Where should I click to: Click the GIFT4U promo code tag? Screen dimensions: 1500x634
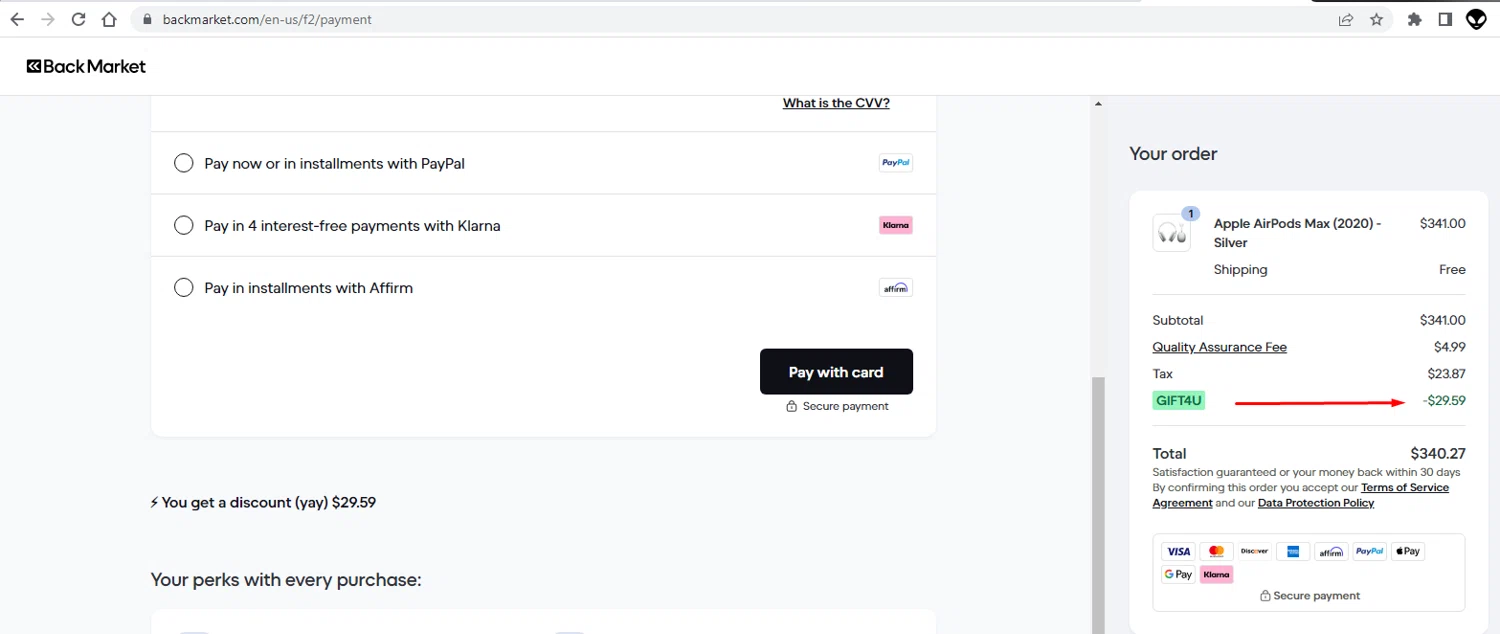pos(1179,401)
